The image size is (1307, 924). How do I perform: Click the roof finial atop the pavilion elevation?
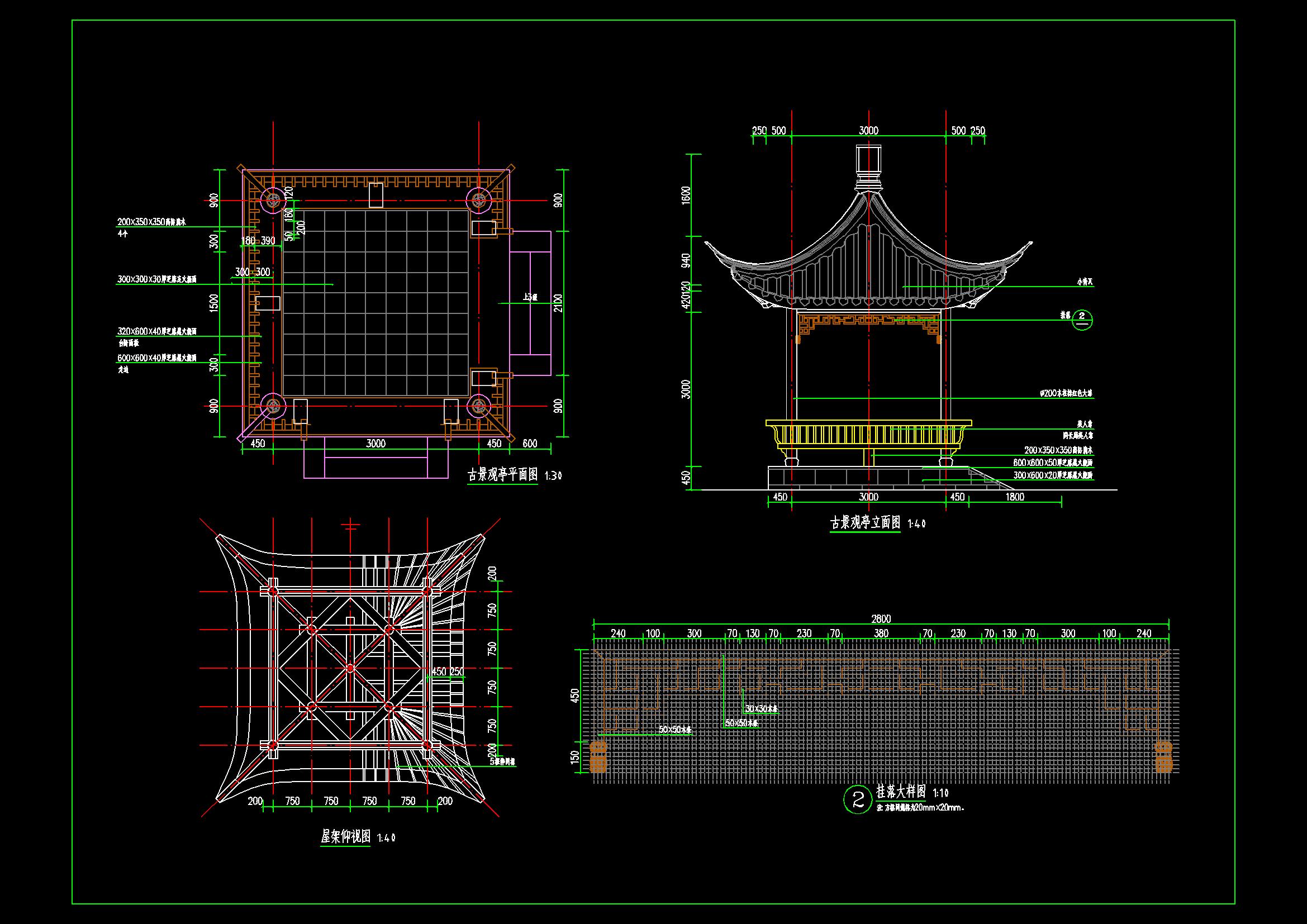point(869,168)
